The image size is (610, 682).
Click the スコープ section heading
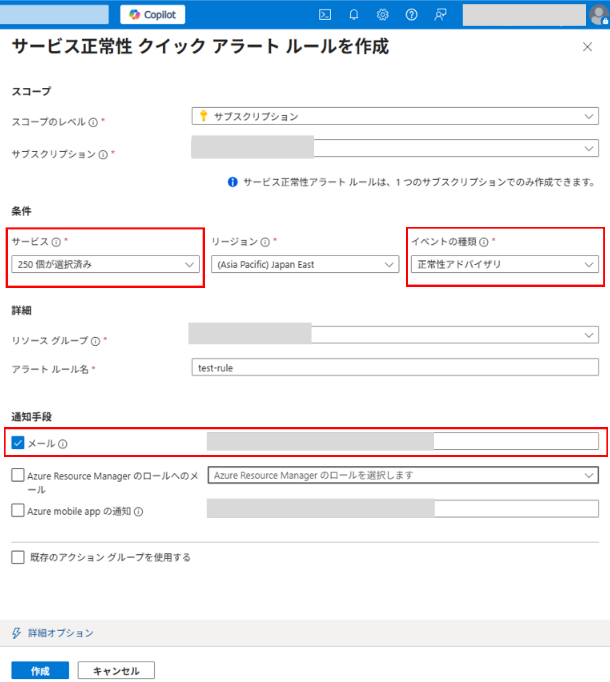pyautogui.click(x=31, y=91)
